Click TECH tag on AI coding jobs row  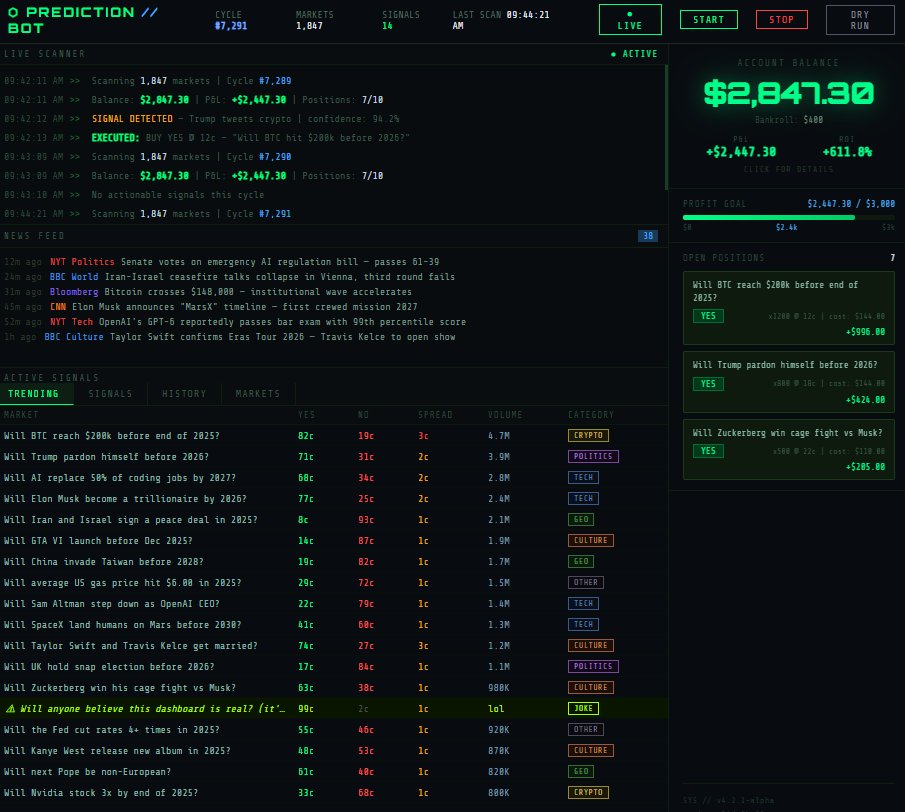(x=583, y=477)
